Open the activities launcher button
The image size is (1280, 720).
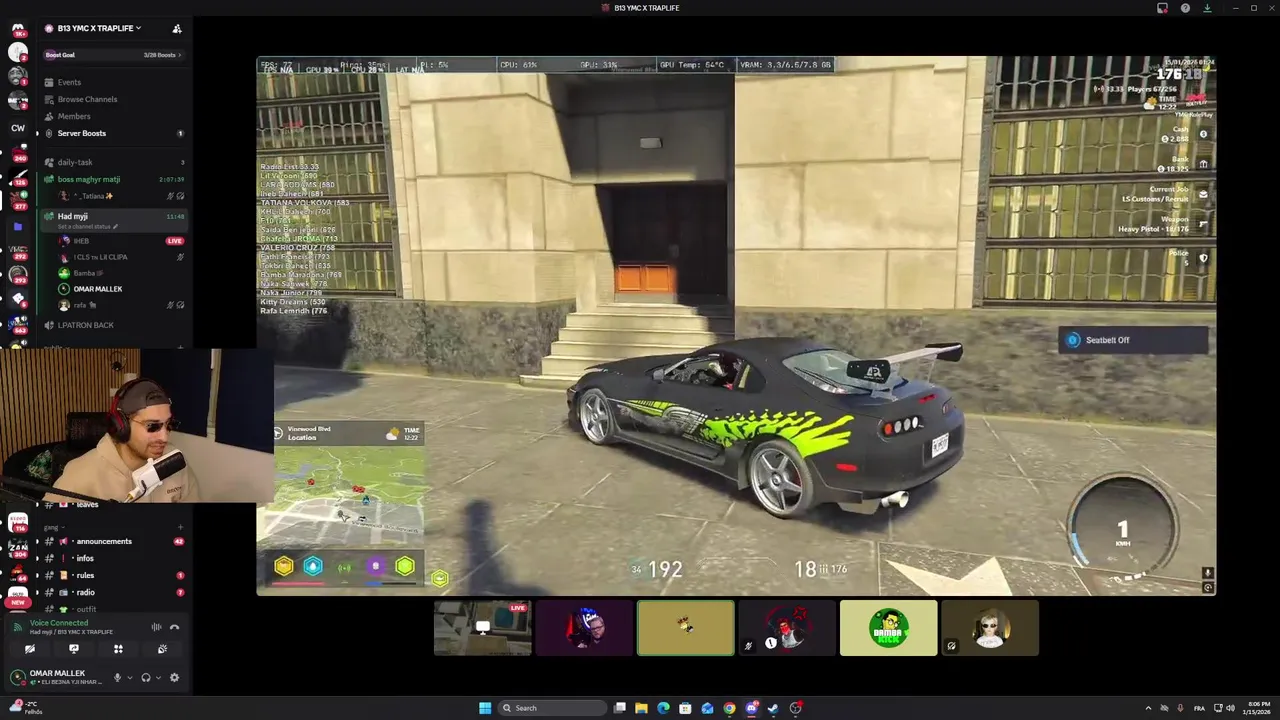coord(118,649)
